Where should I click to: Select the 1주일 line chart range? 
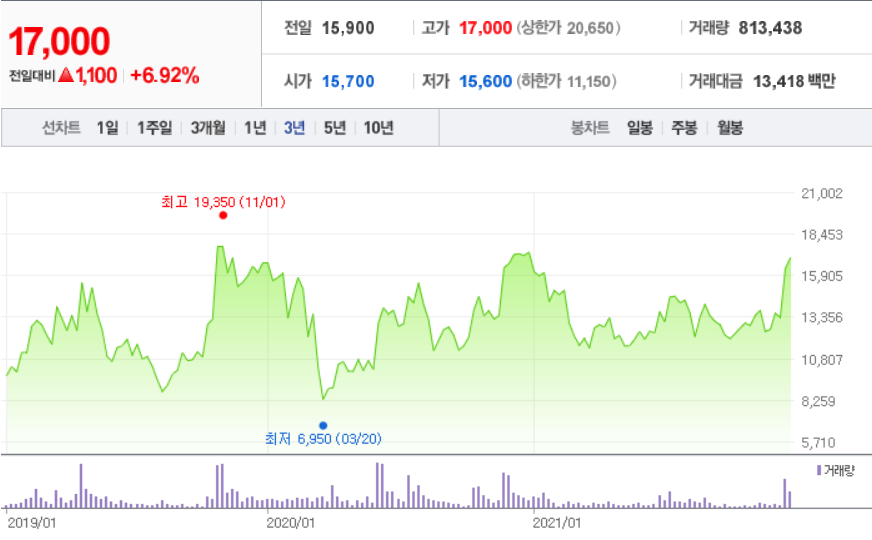pos(155,128)
